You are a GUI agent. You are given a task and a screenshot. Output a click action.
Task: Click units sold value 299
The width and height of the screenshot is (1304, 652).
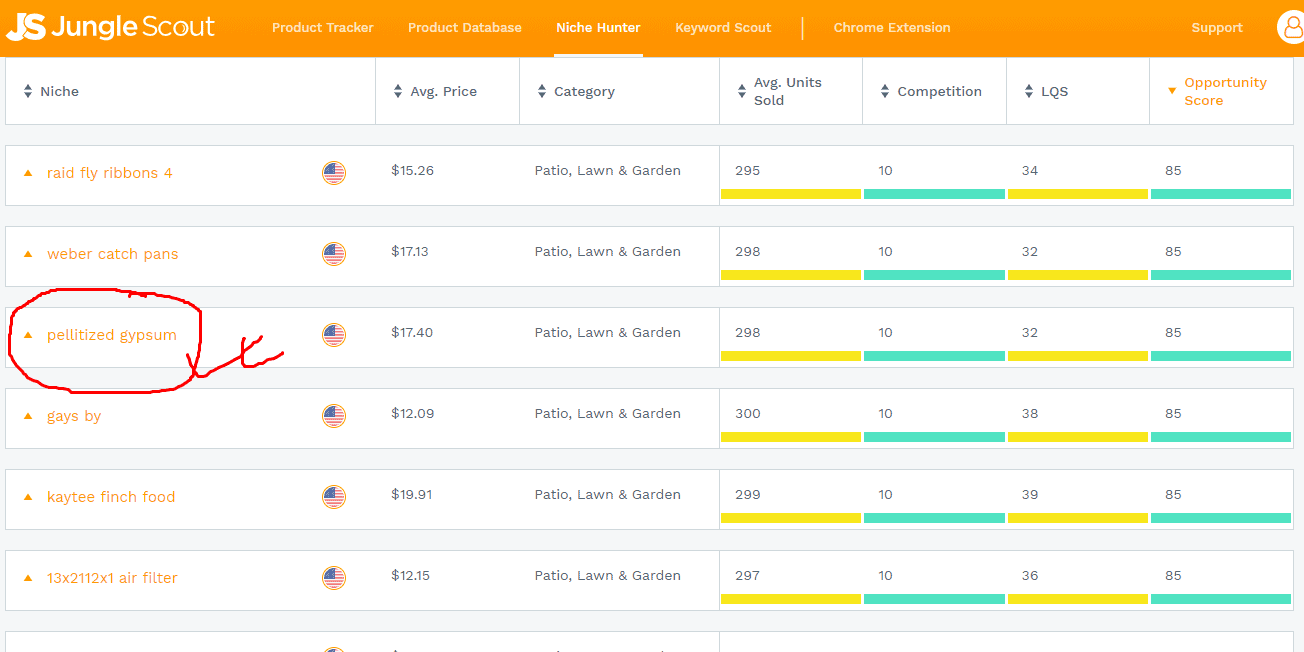point(748,495)
